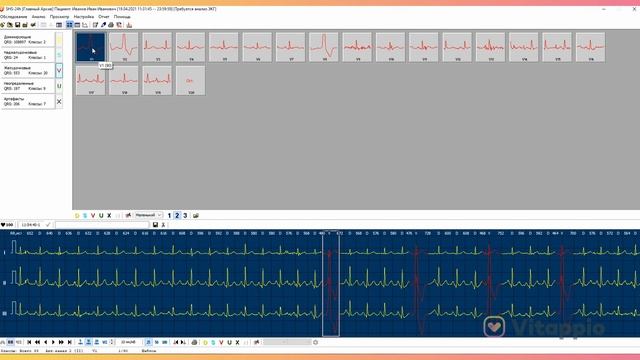Click the icon right of the channel 3 button
Image resolution: width=640 pixels, height=360 pixels.
tap(196, 216)
